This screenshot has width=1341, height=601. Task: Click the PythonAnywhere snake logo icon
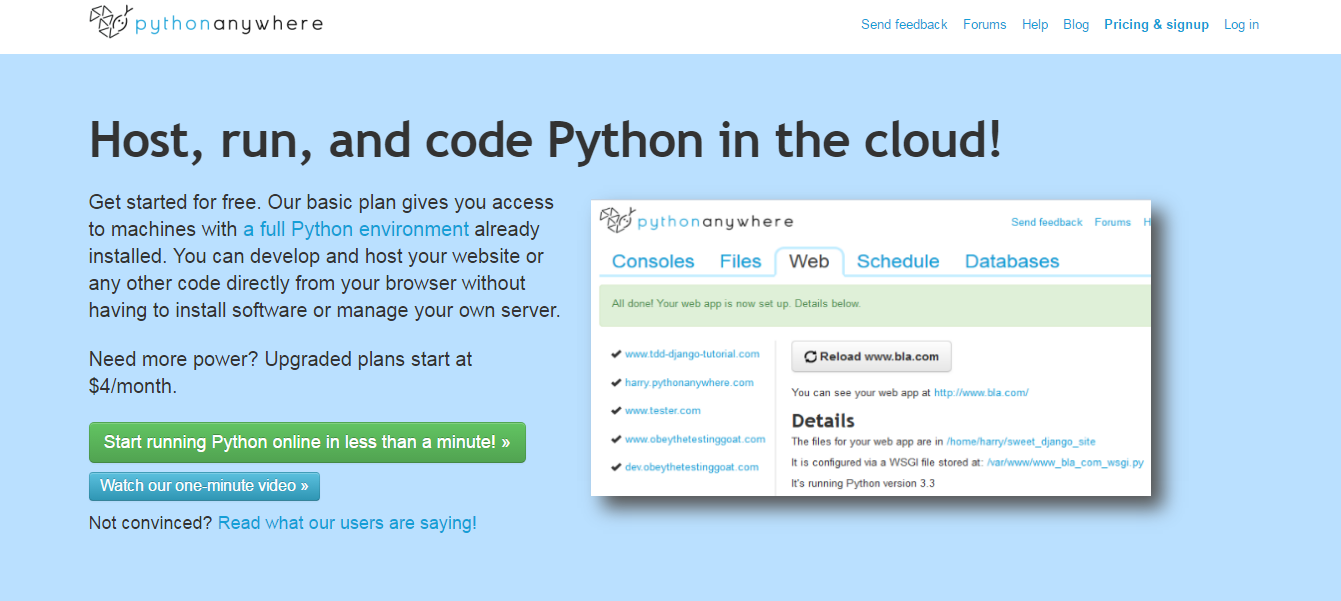[111, 22]
